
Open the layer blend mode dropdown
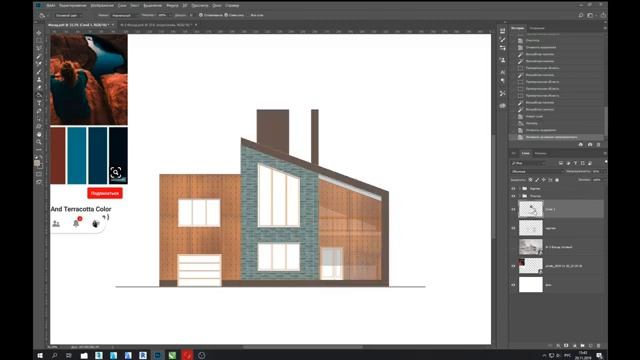pos(536,171)
